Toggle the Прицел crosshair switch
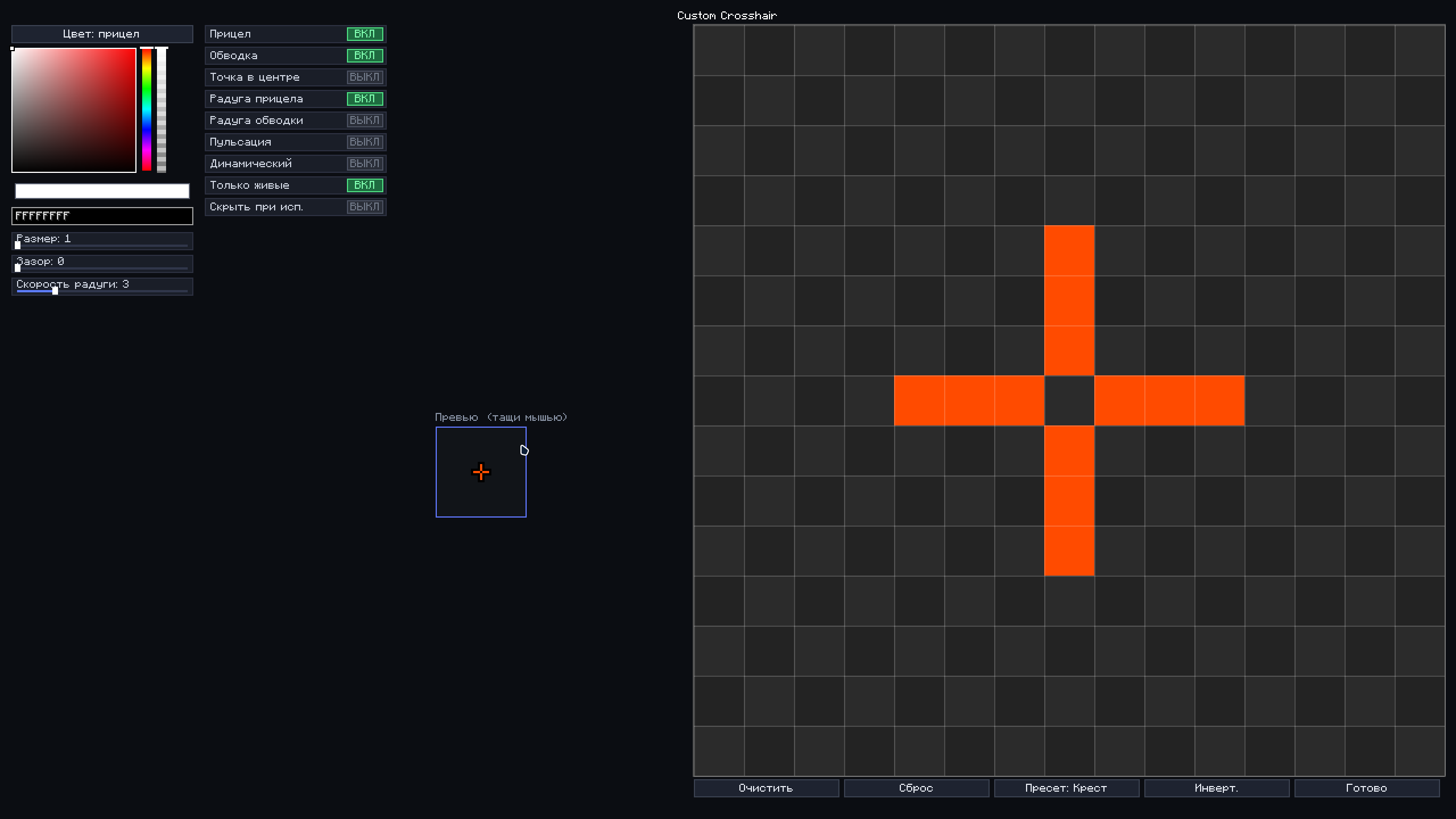1456x819 pixels. [x=365, y=34]
